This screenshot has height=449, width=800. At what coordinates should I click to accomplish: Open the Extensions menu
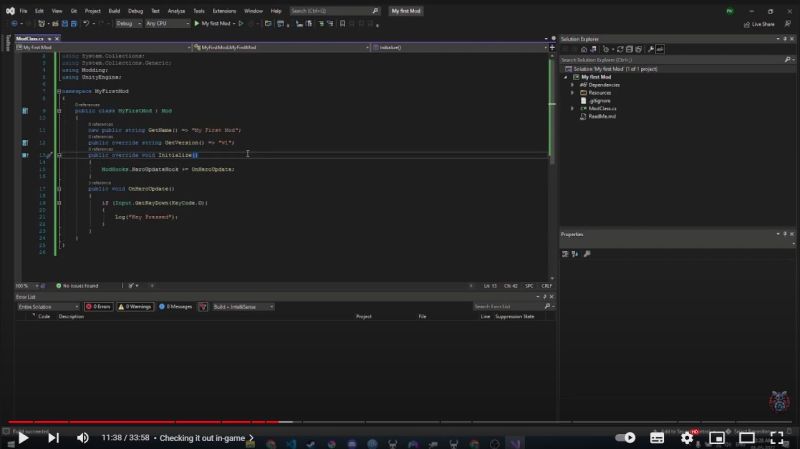(224, 11)
